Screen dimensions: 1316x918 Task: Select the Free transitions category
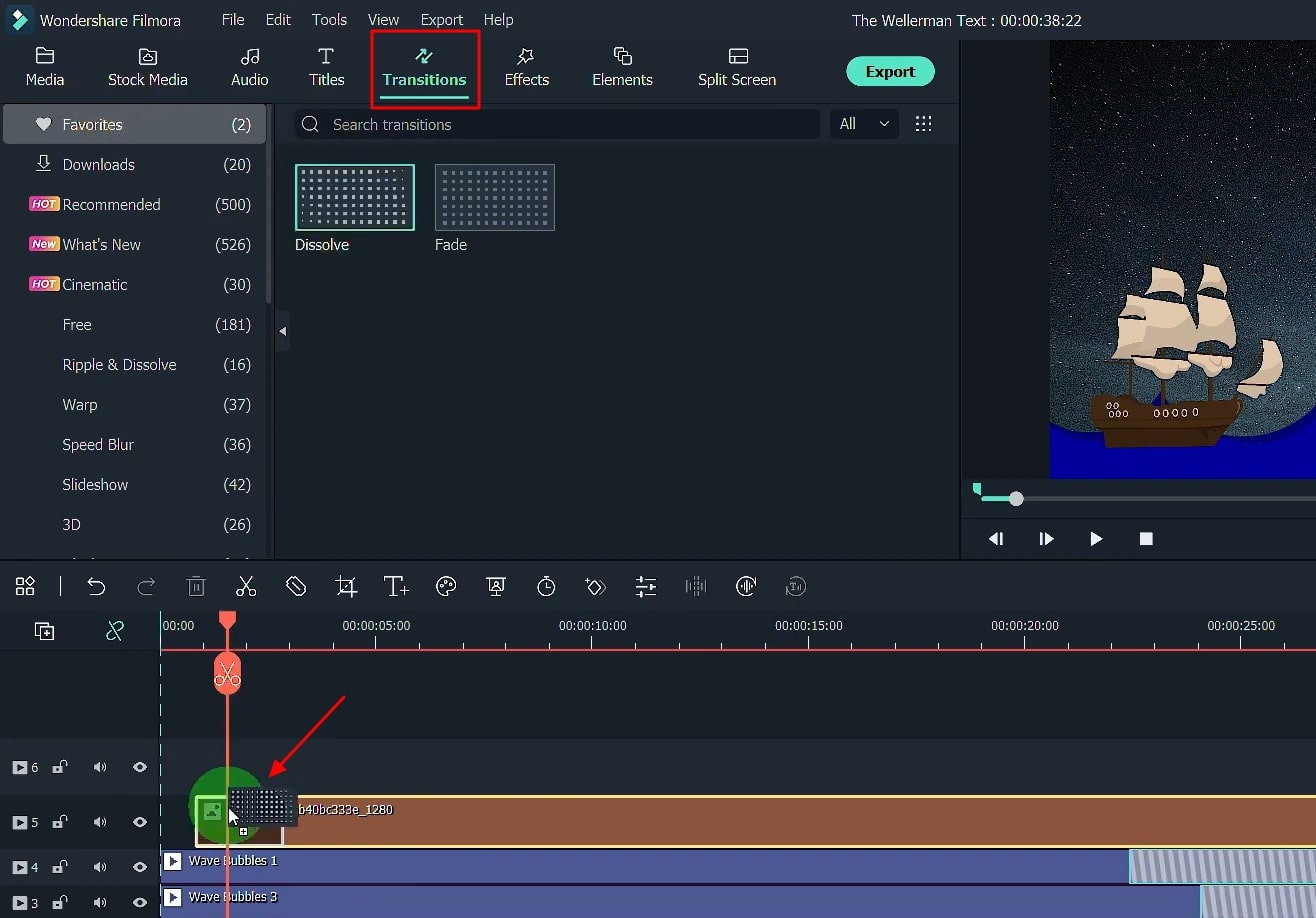(134, 324)
